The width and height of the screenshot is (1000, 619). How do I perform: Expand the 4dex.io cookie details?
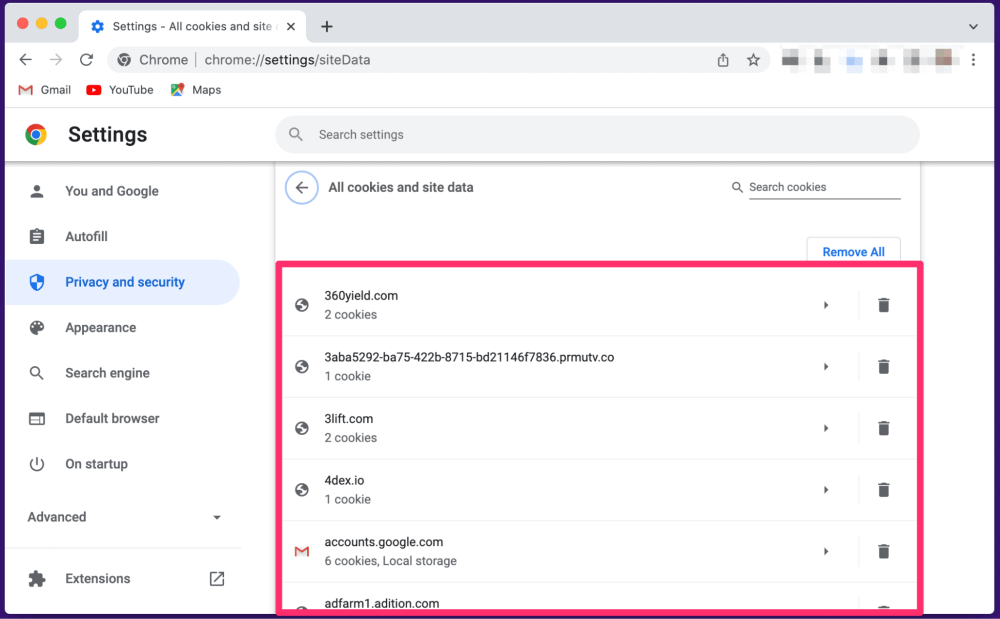pos(826,490)
